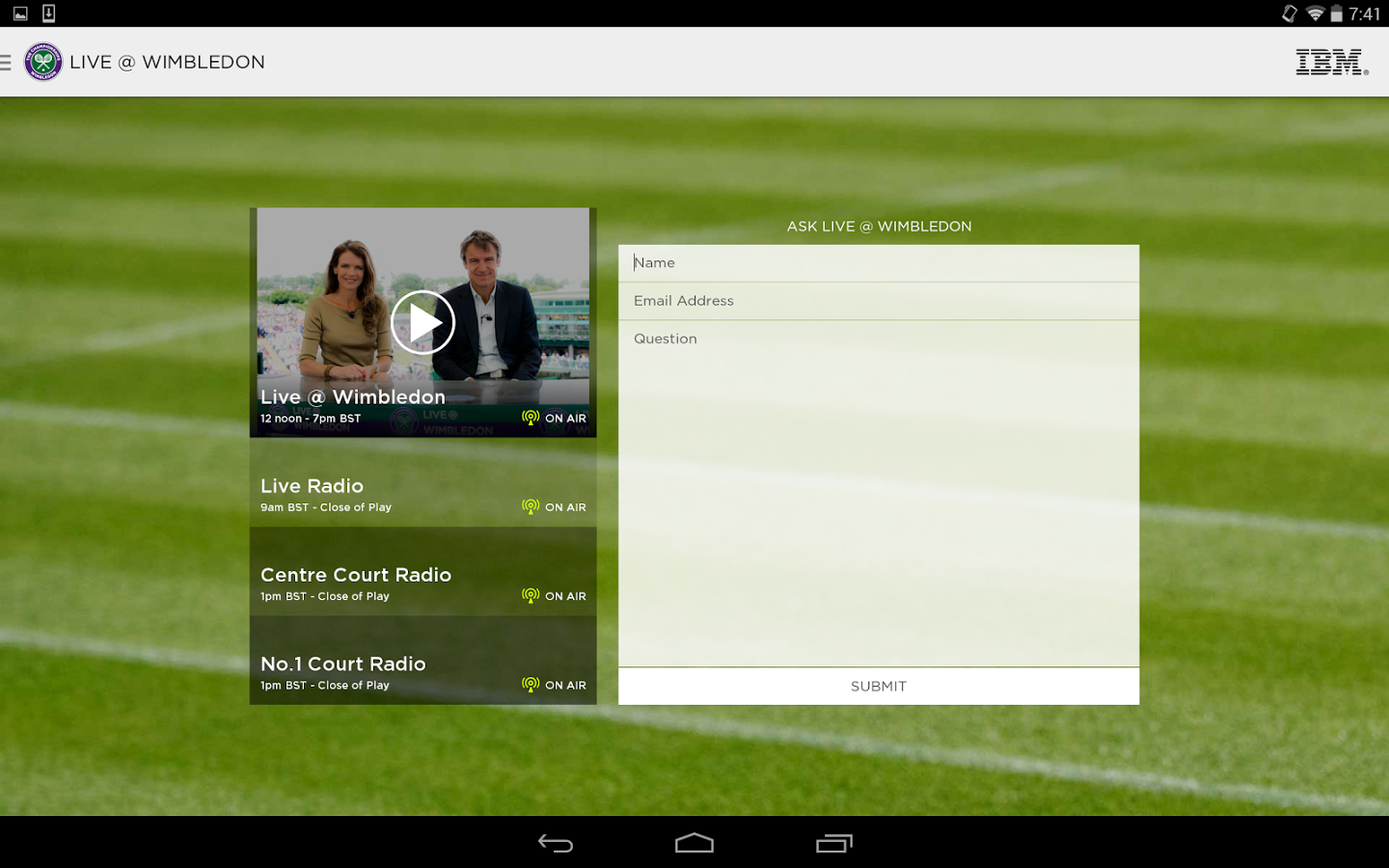
Task: Click into the Question text area
Action: 879,493
